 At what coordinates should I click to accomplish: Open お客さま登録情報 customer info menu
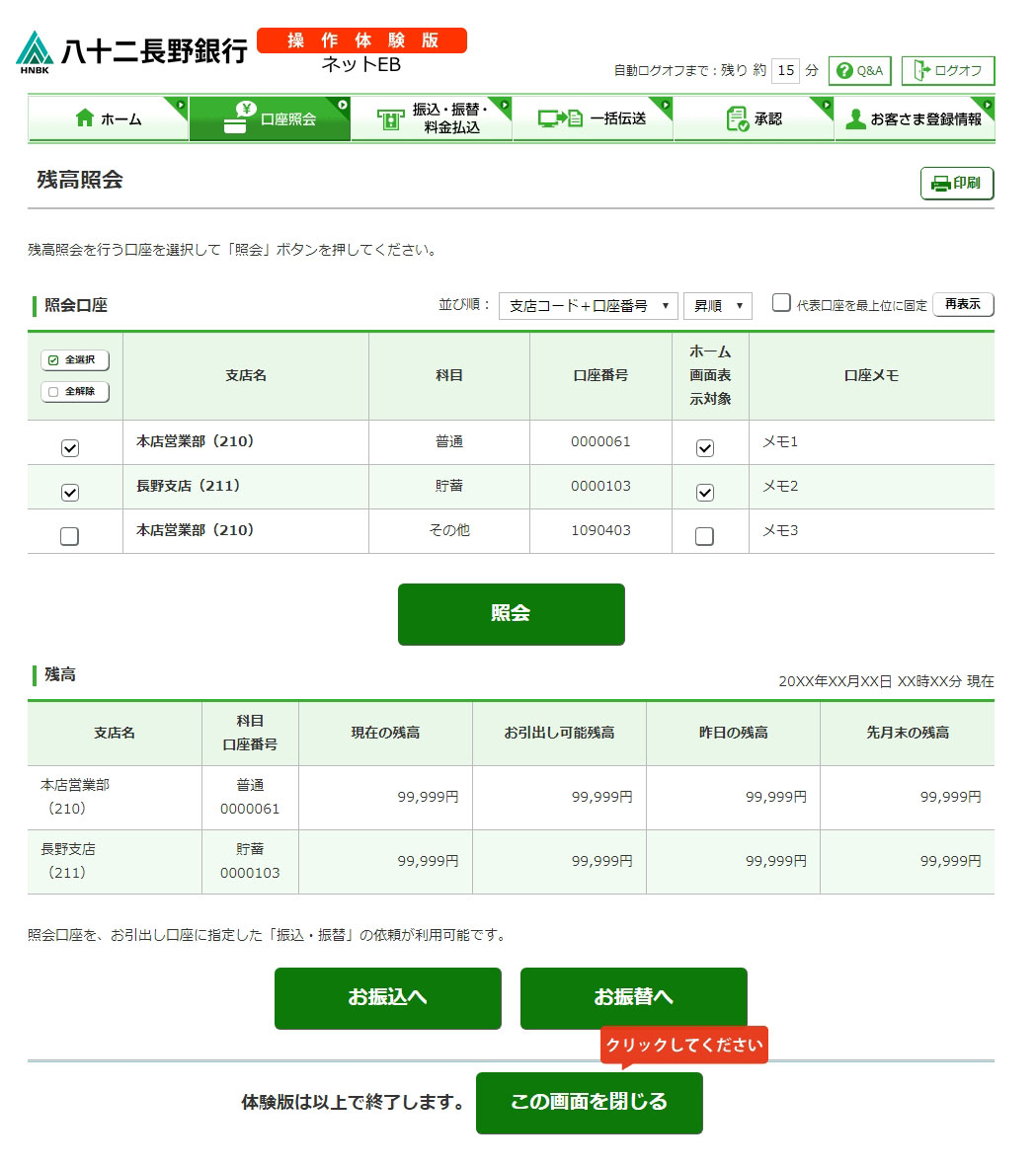[x=915, y=118]
